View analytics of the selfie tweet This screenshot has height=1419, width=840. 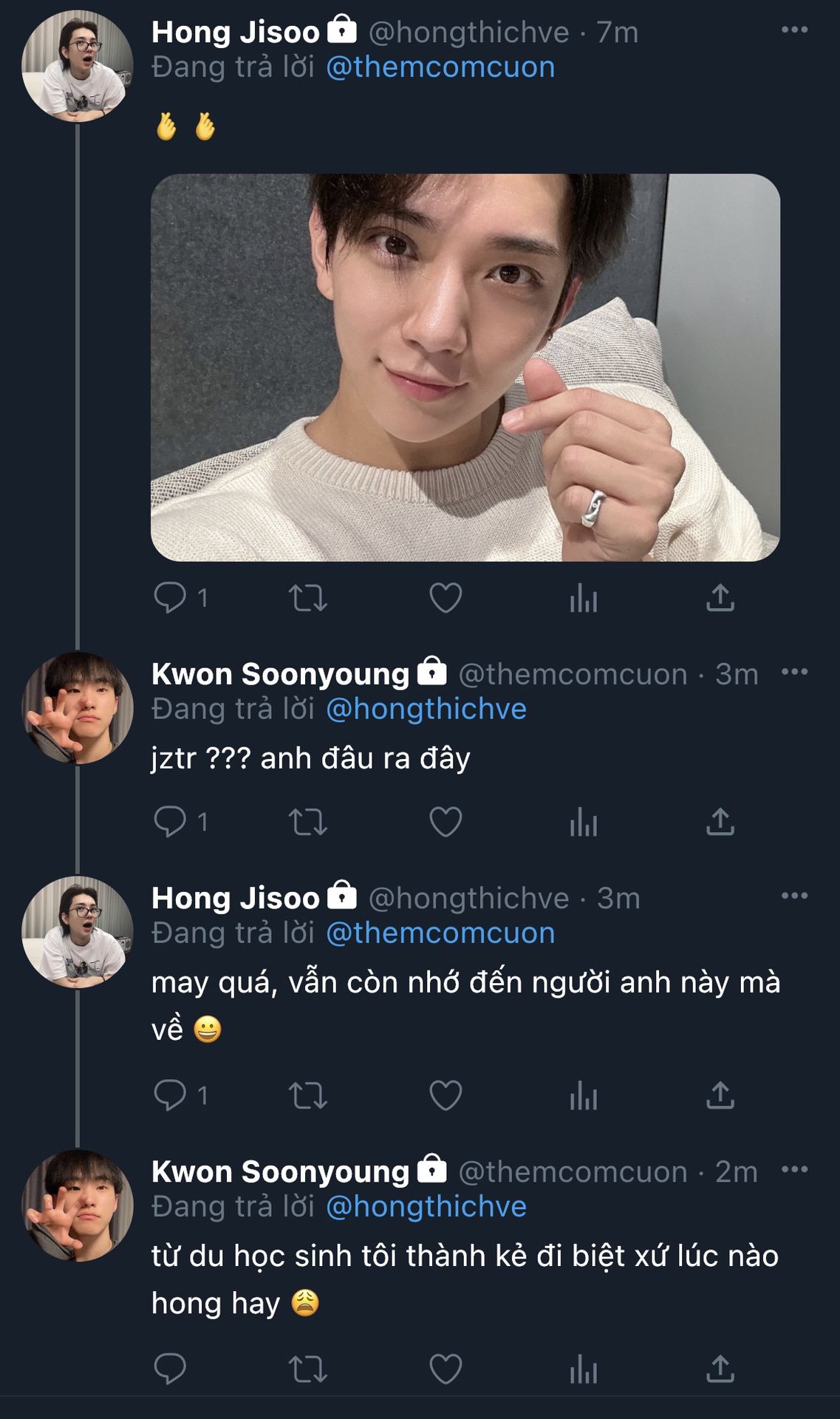[x=583, y=598]
